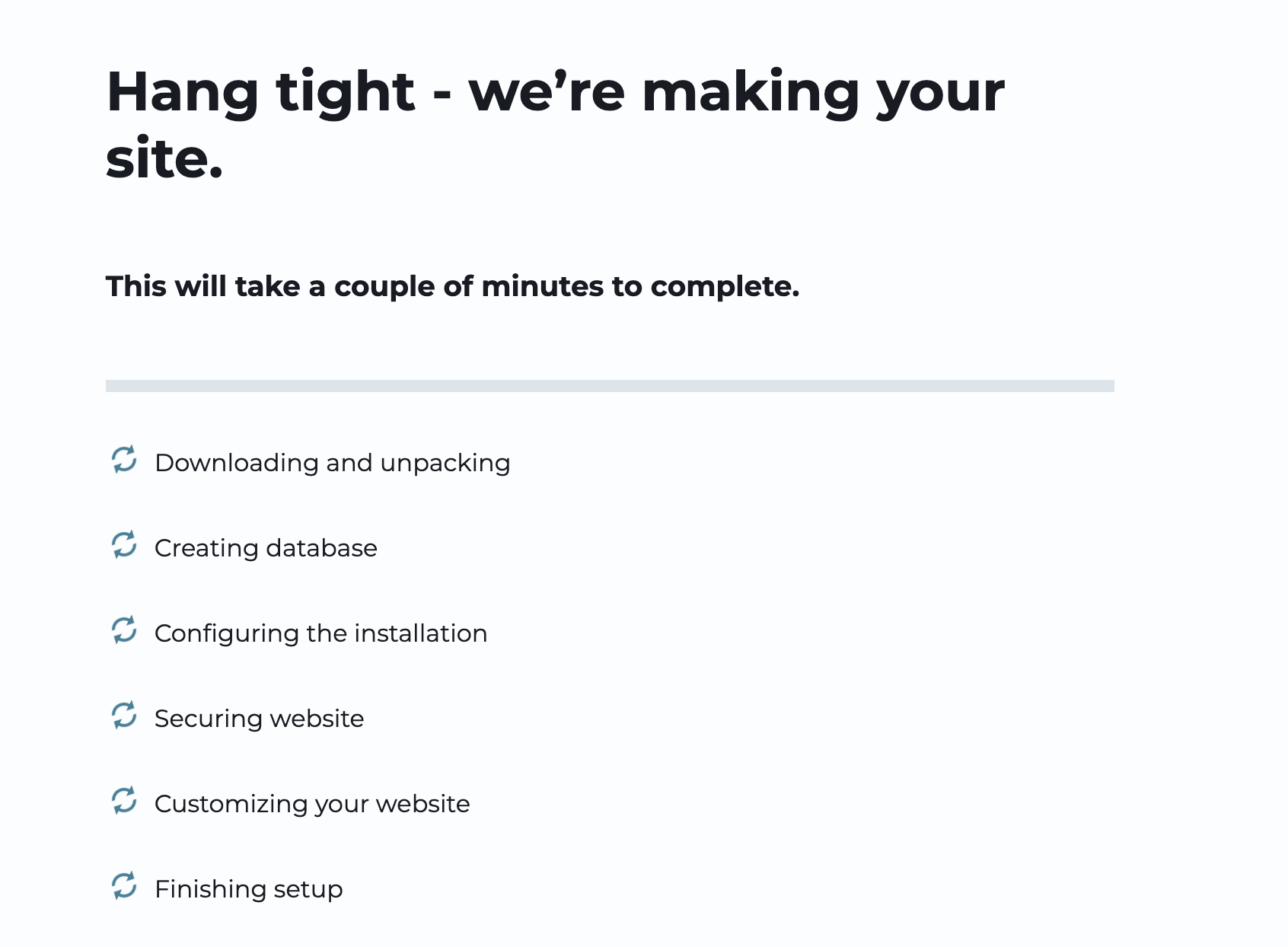Click the words 'Hang tight' in the heading
Viewport: 1288px width, 947px height.
[x=260, y=93]
